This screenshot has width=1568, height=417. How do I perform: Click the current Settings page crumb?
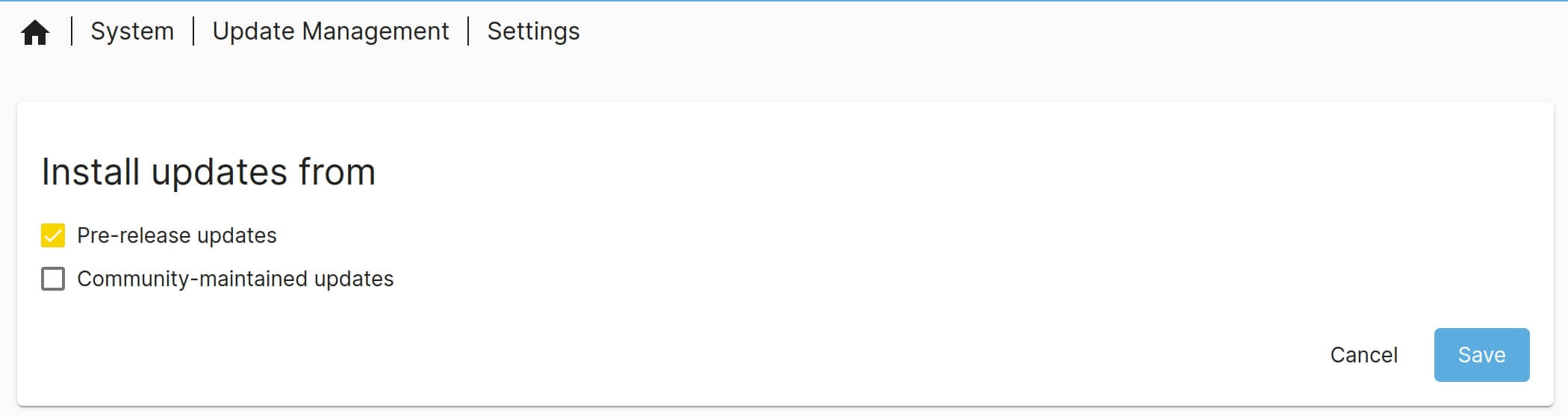533,31
